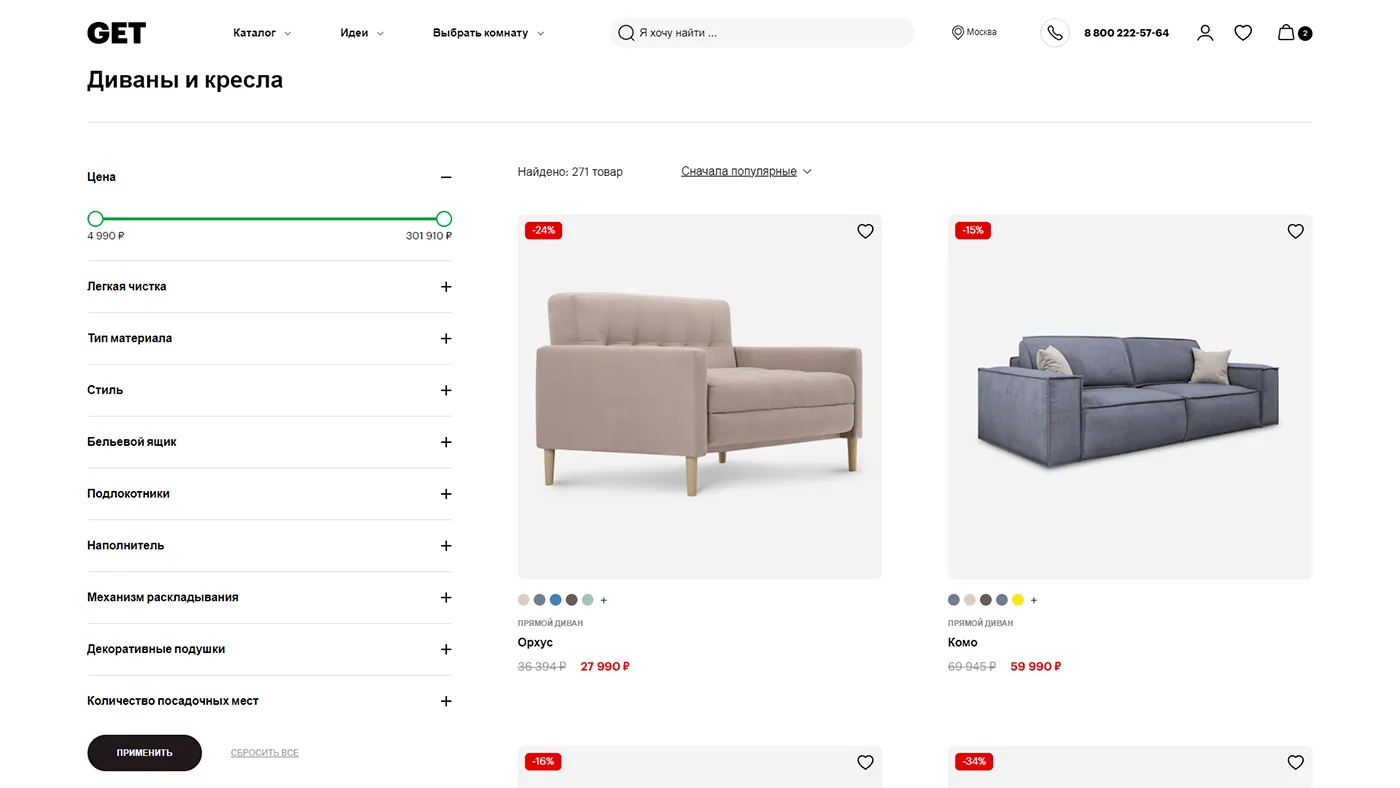Expand the Тип материала filter
The height and width of the screenshot is (788, 1400).
pos(446,339)
